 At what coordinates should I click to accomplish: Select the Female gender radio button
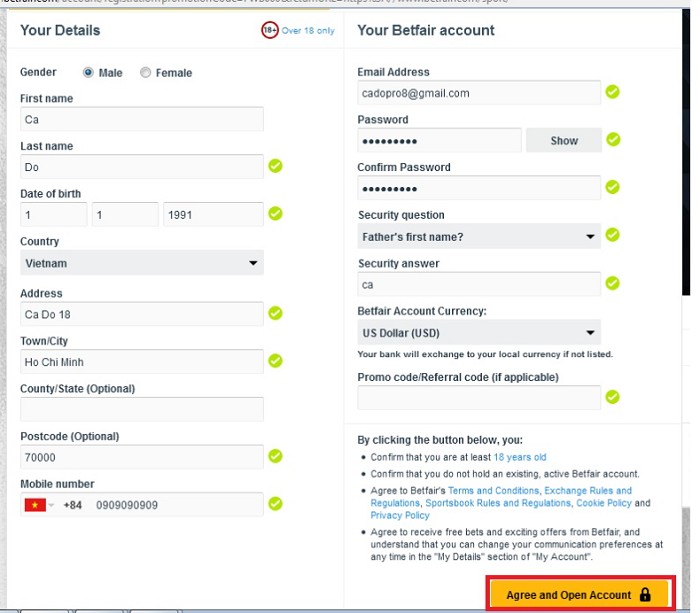click(146, 73)
